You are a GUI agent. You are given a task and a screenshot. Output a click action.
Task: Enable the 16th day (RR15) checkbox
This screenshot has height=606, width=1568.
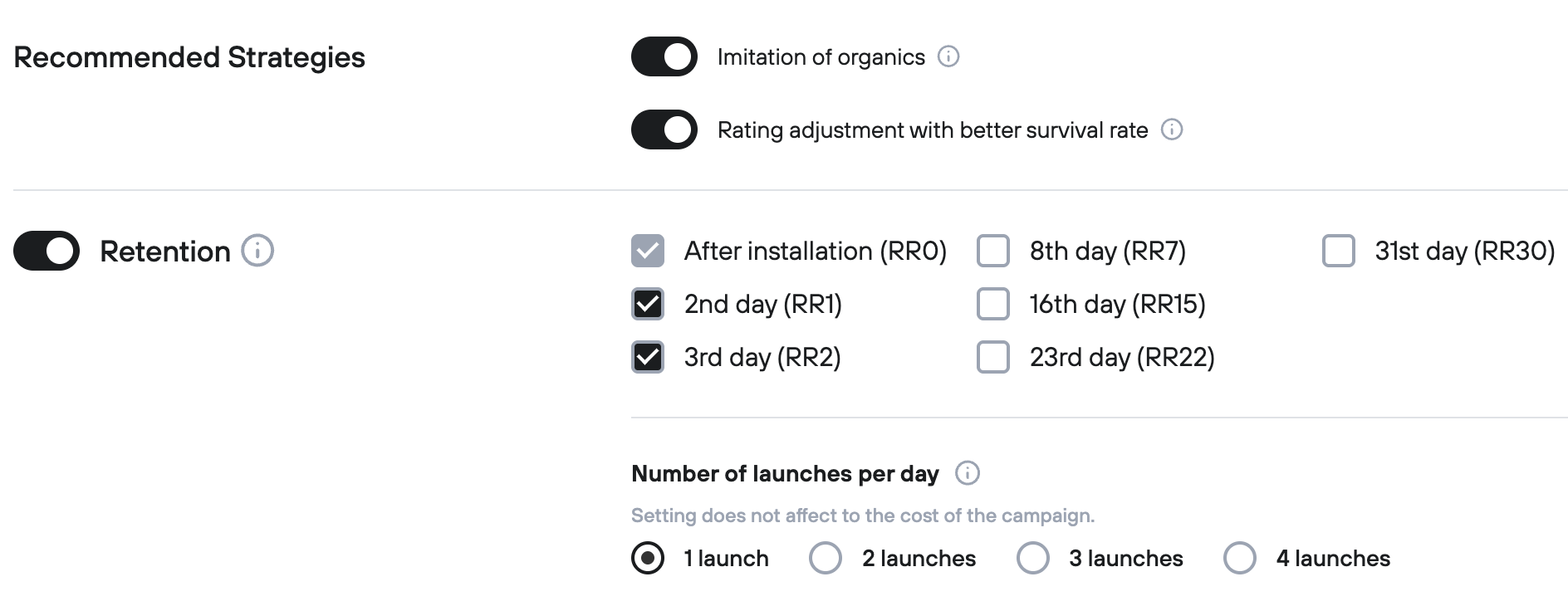[993, 304]
